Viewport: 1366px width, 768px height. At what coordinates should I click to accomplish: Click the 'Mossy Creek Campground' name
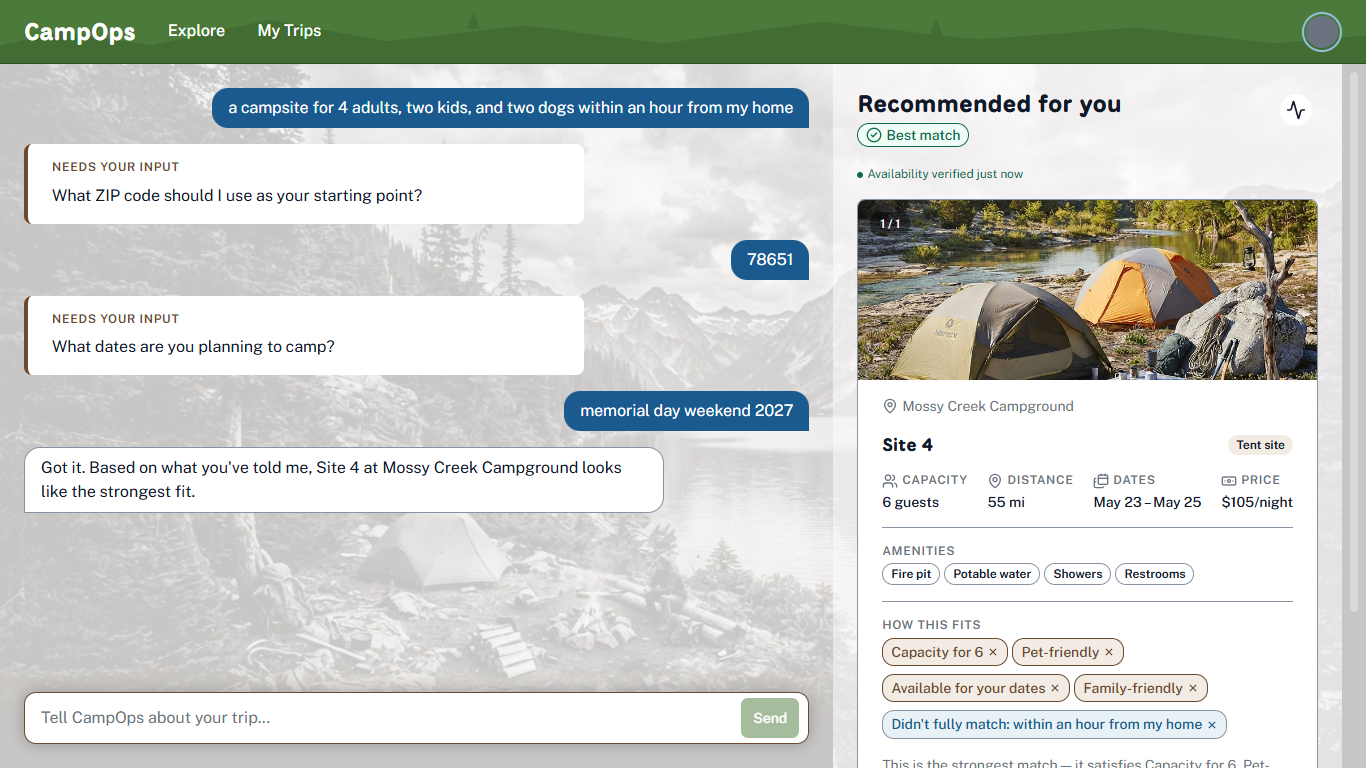click(988, 406)
